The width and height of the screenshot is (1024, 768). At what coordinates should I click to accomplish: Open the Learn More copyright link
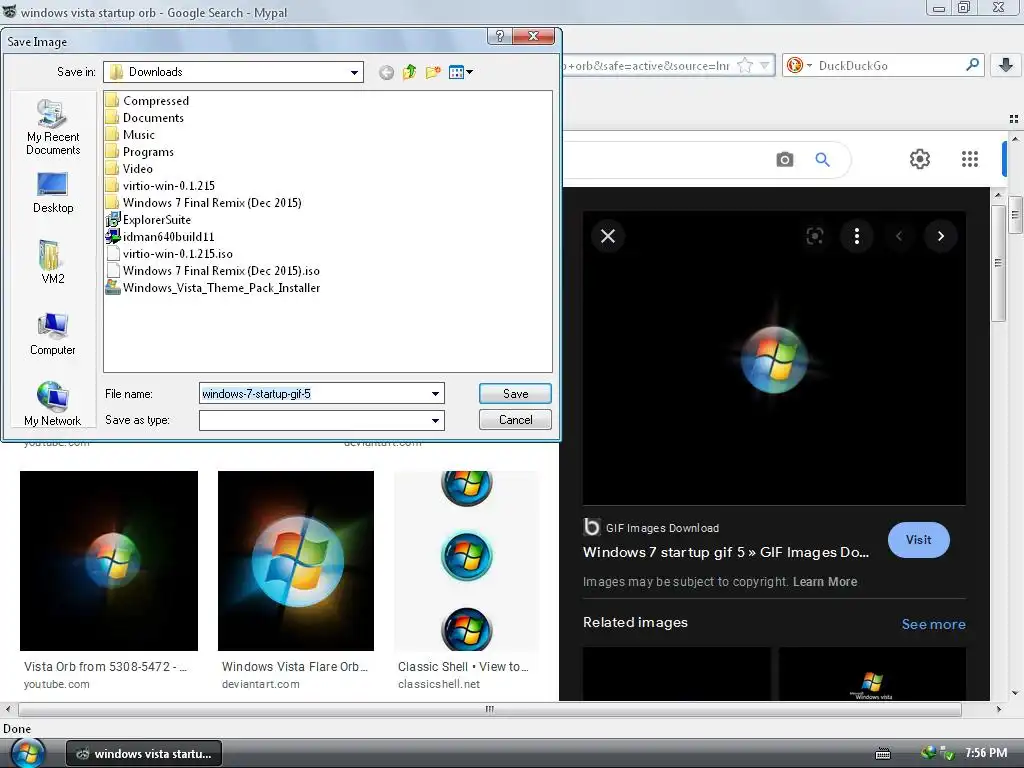[825, 581]
